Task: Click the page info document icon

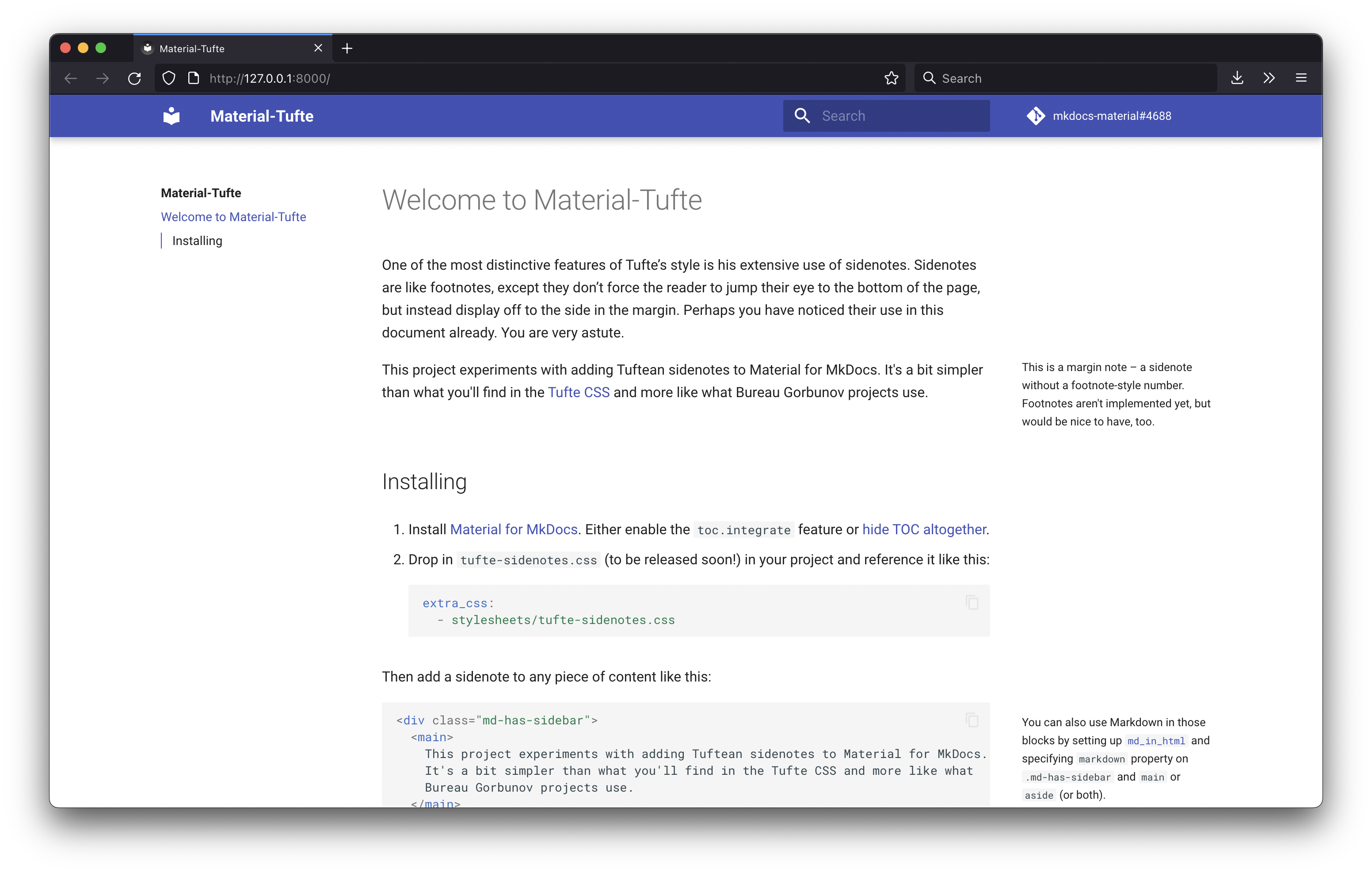Action: click(x=194, y=78)
